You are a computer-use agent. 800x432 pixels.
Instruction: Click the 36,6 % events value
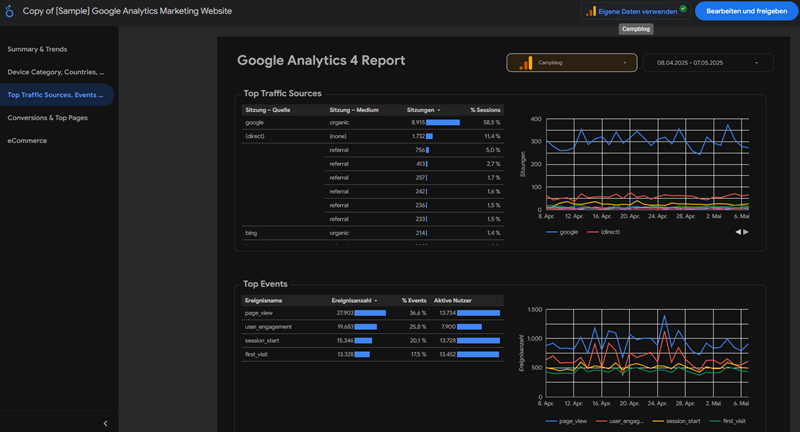coord(418,313)
